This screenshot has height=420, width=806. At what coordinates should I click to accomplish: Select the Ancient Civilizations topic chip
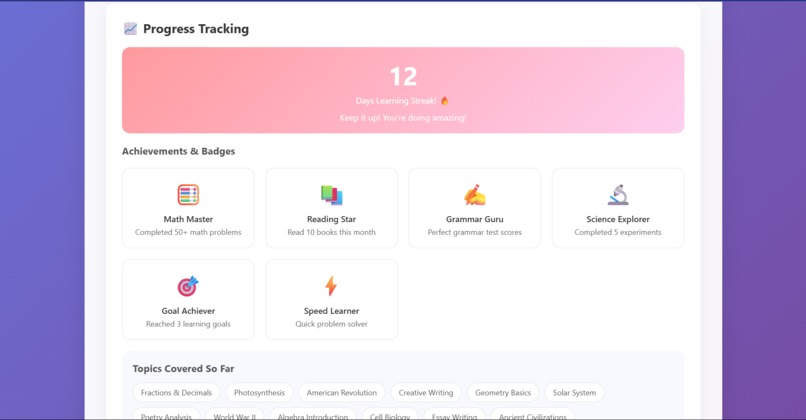coord(533,415)
